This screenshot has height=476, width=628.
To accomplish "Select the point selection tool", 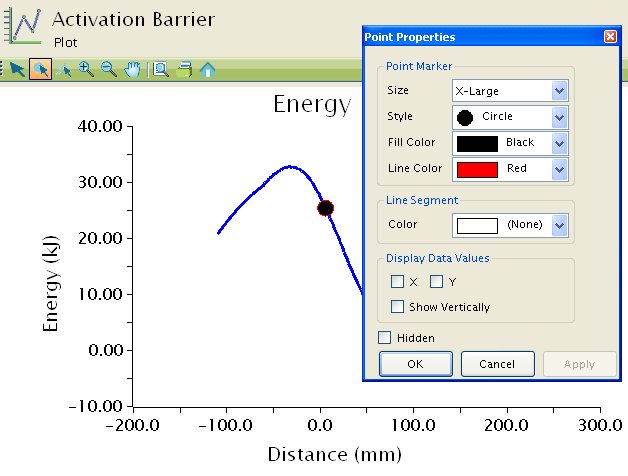I will tap(40, 69).
